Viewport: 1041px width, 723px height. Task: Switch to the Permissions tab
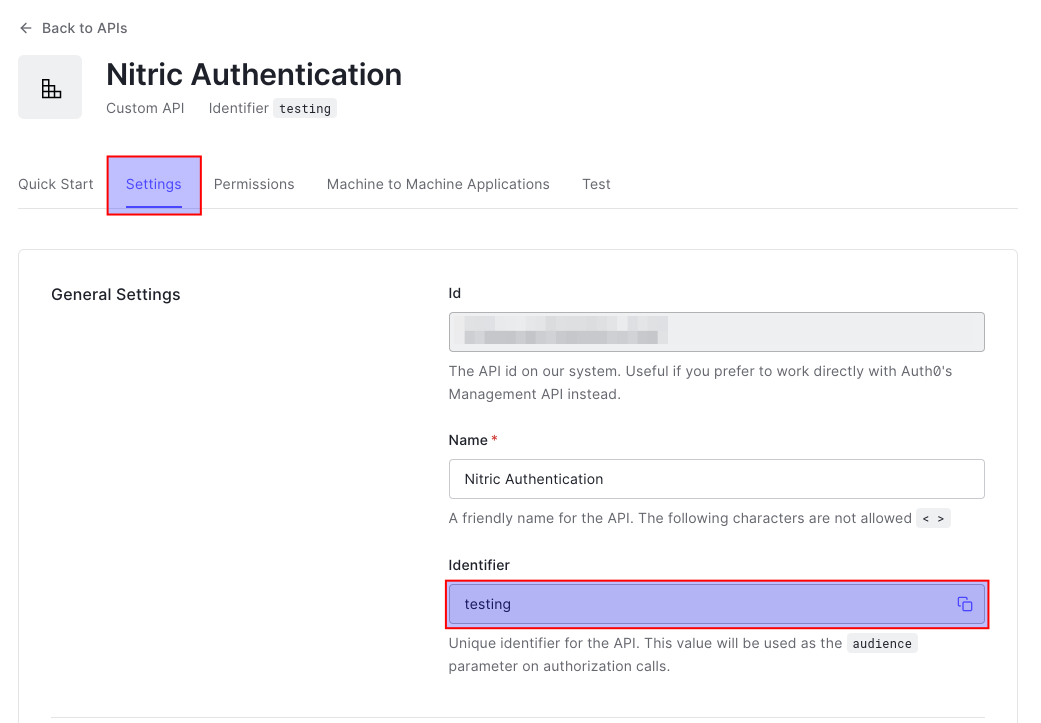254,184
